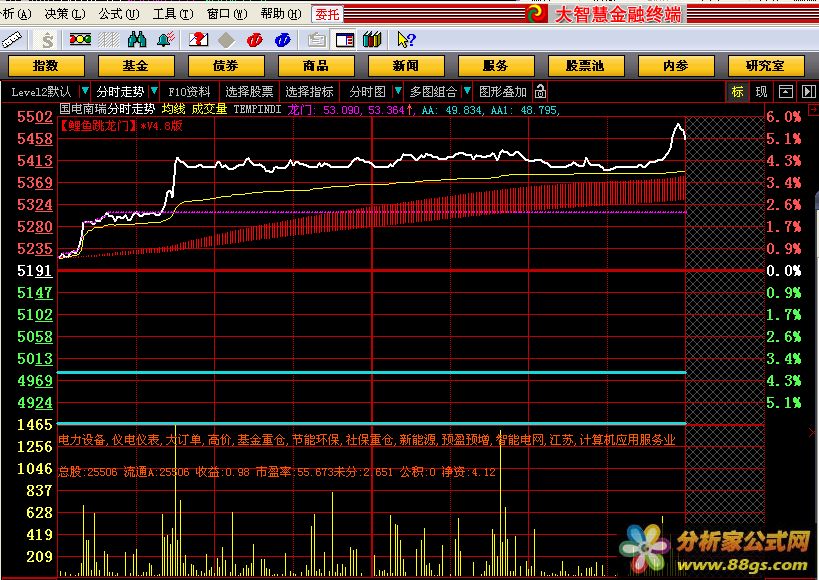The image size is (819, 580).
Task: Click the 国电南瑞分时走势 chart title
Action: pos(107,109)
